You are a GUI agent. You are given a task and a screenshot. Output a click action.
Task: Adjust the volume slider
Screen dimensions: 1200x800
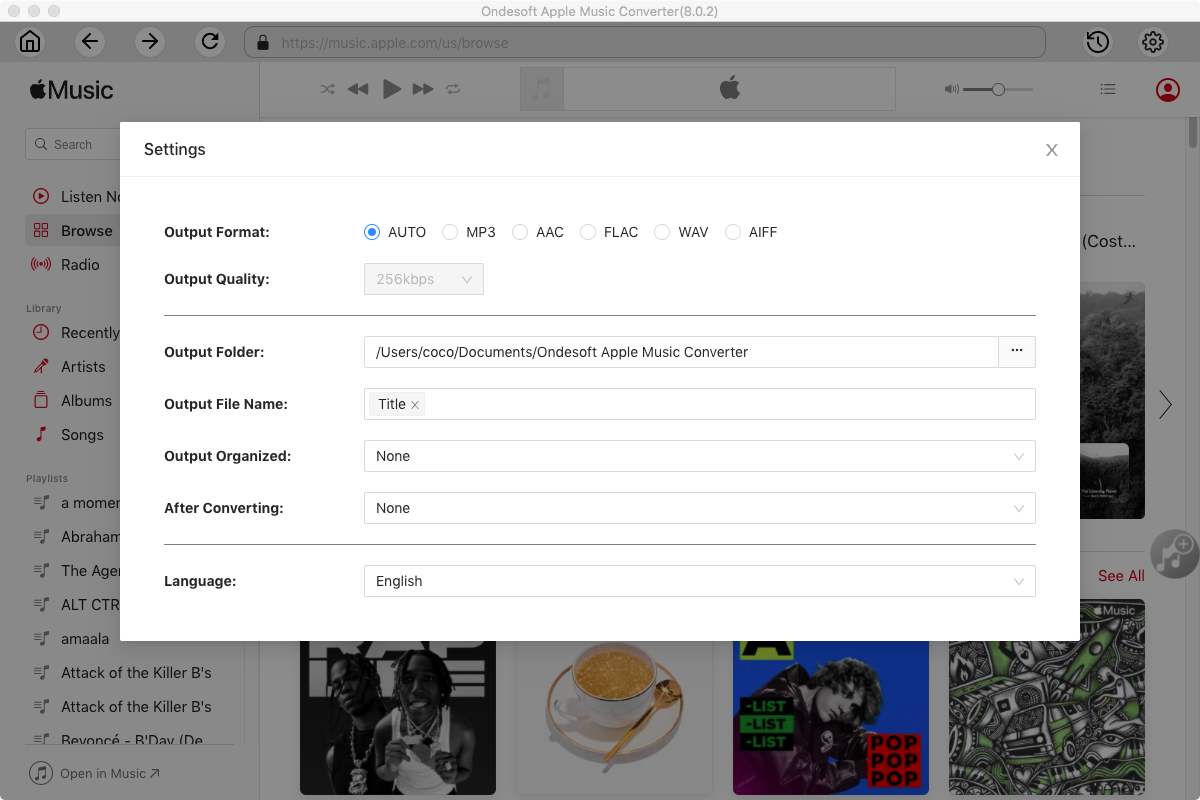click(998, 89)
